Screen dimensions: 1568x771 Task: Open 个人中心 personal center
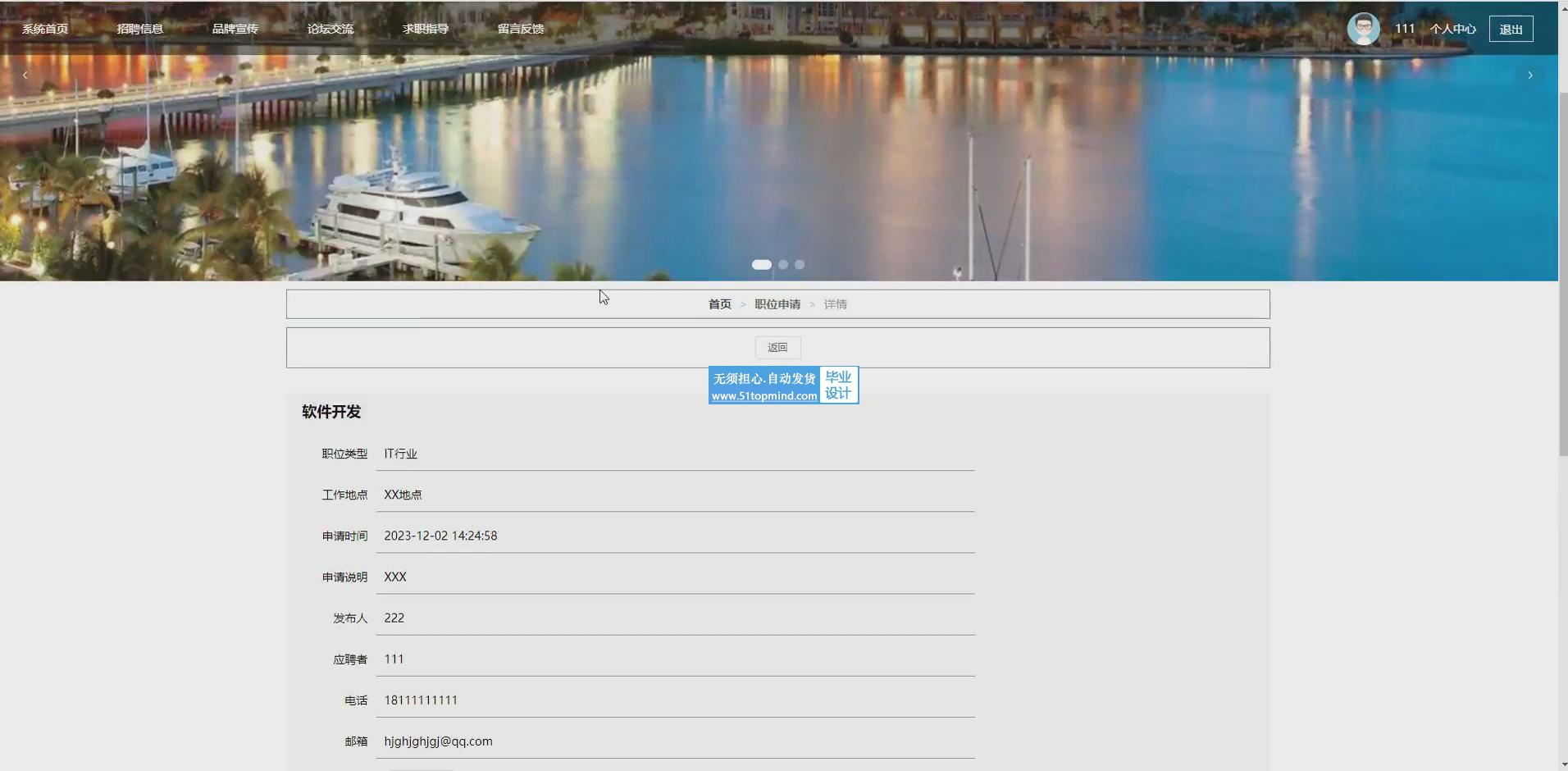(1453, 29)
